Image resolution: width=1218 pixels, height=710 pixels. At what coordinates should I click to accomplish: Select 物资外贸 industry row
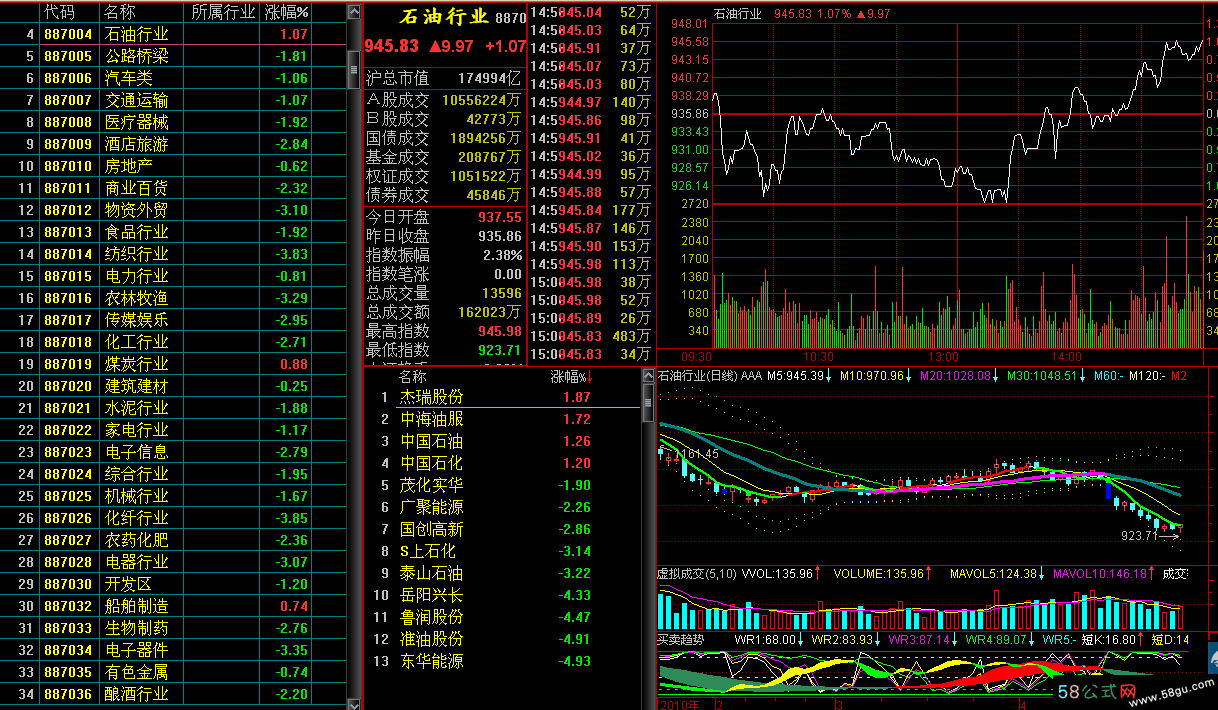point(173,210)
